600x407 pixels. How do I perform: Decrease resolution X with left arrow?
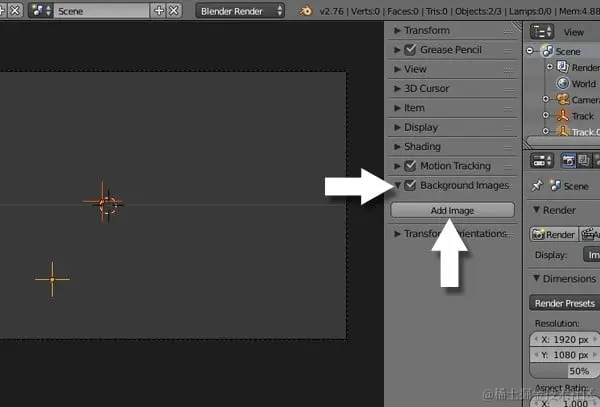coord(536,339)
